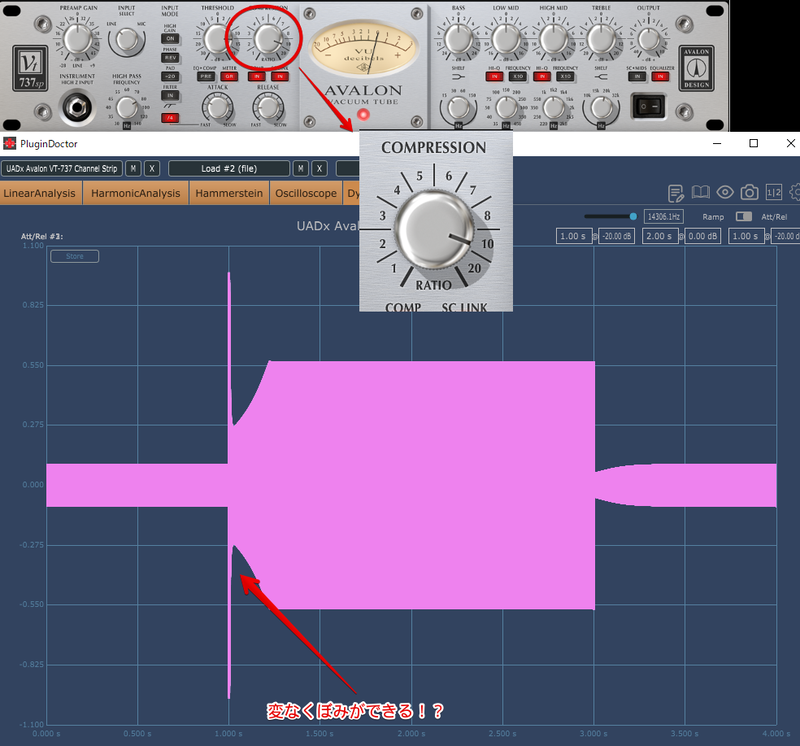Click the High Pass Frequency knob

127,108
